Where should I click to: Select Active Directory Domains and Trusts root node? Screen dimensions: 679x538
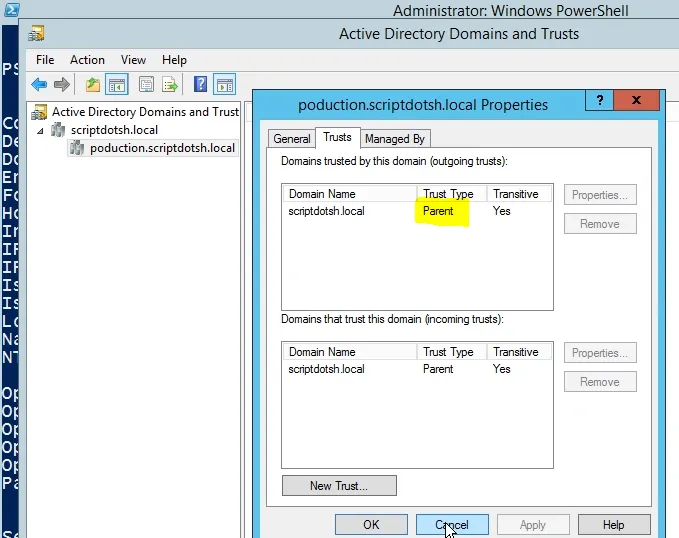[x=145, y=112]
